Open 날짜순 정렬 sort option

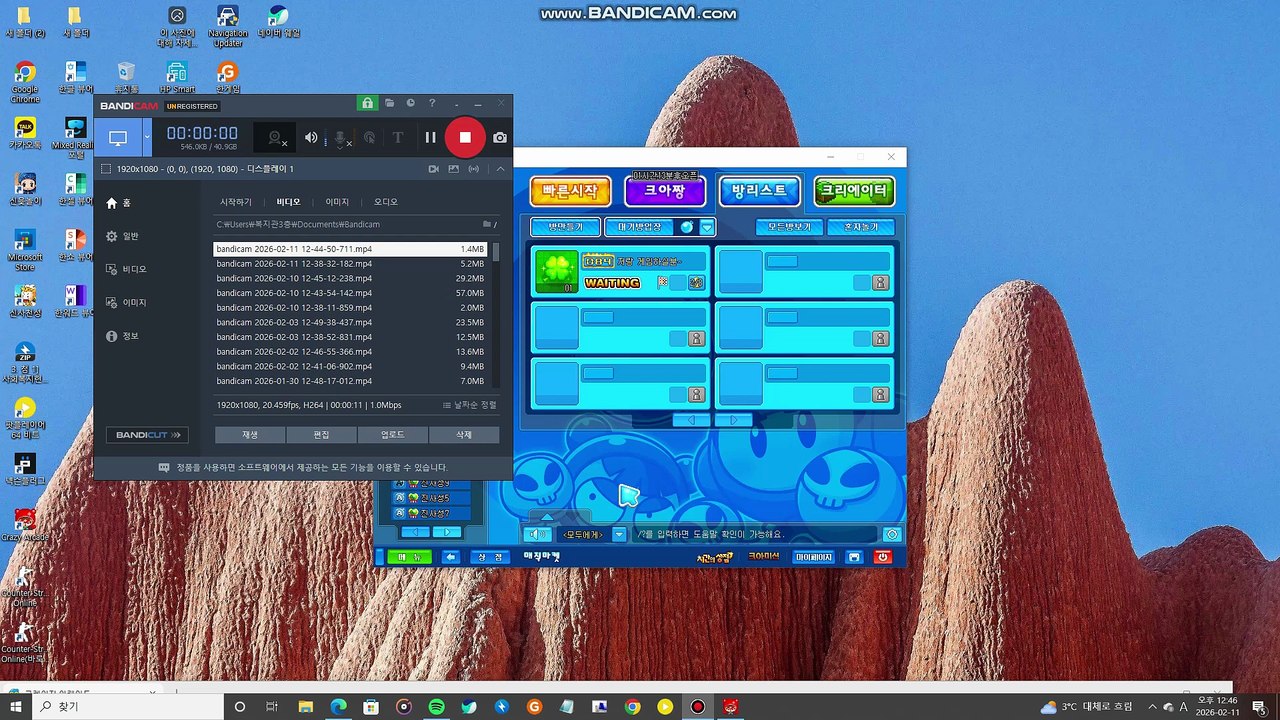470,405
